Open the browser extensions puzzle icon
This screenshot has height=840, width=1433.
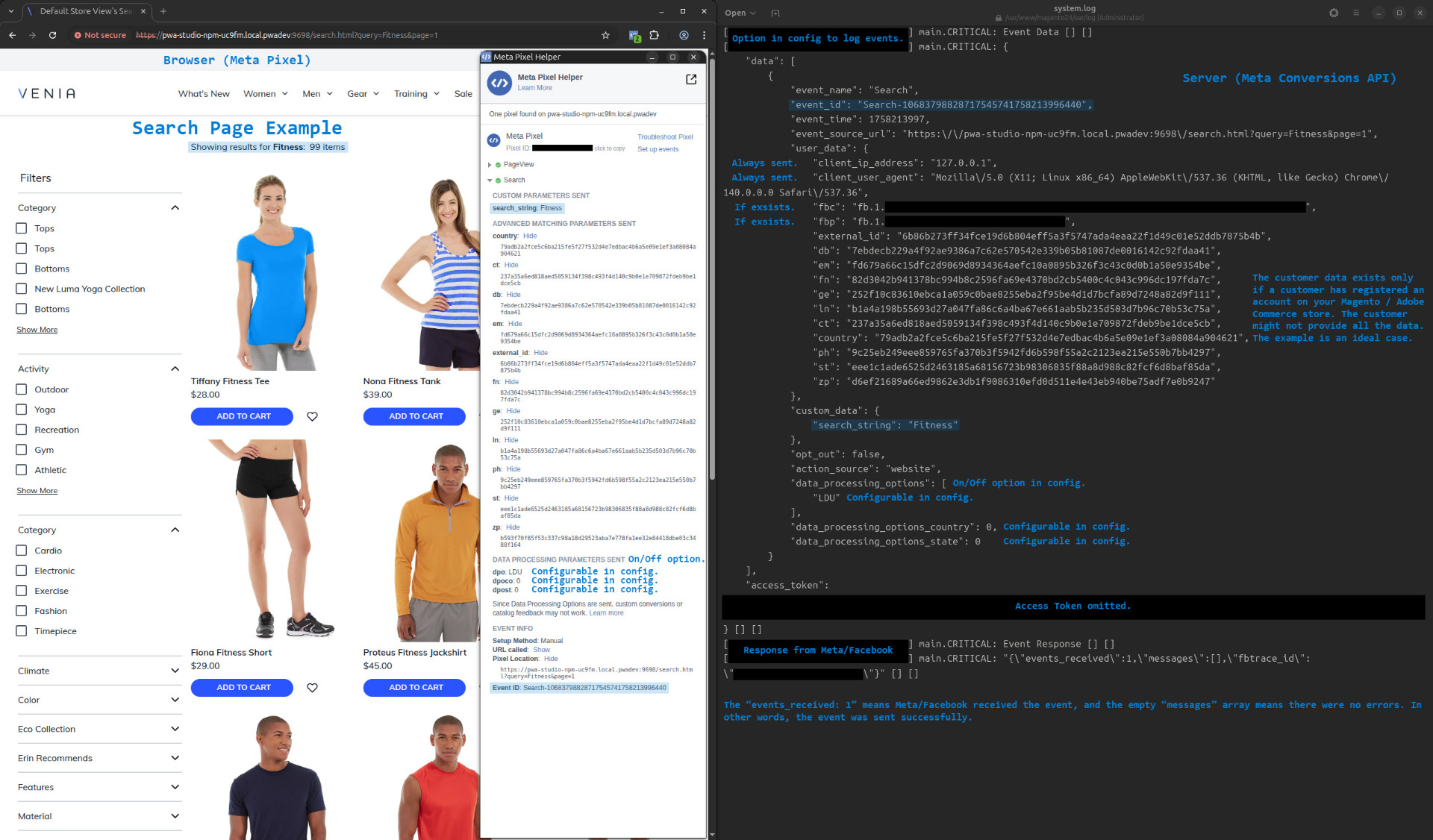(x=655, y=35)
